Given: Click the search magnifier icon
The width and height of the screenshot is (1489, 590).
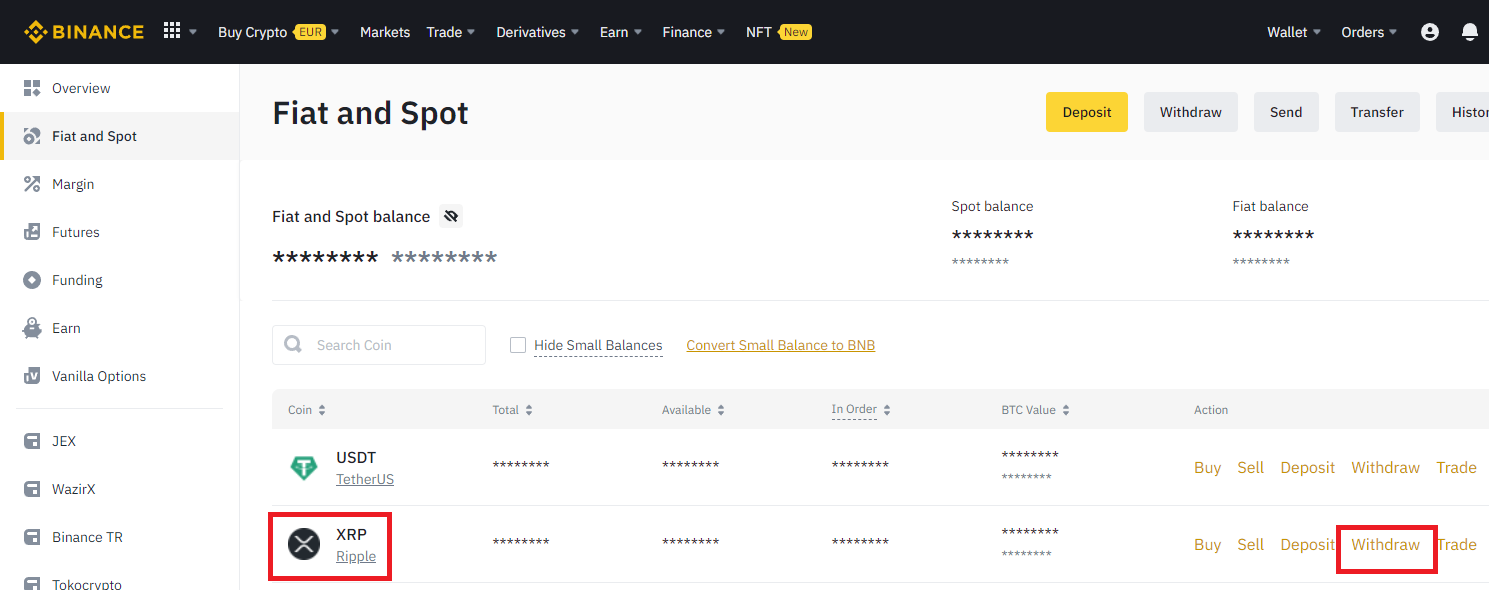Looking at the screenshot, I should pos(293,344).
